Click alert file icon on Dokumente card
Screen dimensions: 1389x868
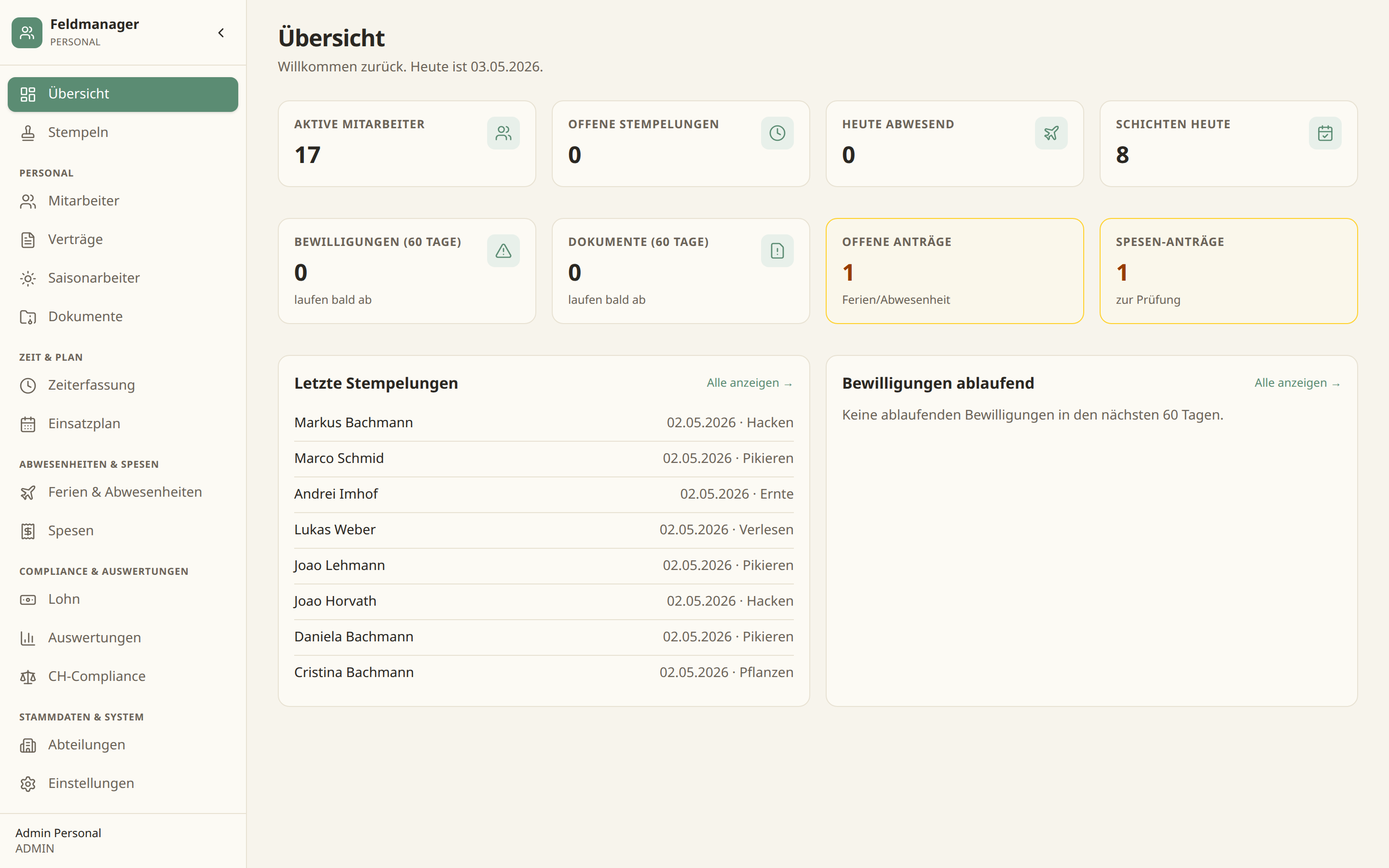tap(777, 251)
